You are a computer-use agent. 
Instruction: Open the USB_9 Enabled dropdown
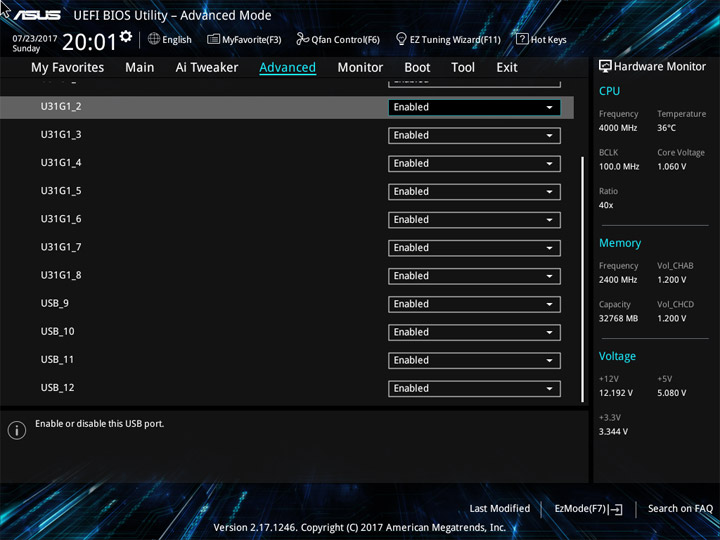[x=474, y=304]
